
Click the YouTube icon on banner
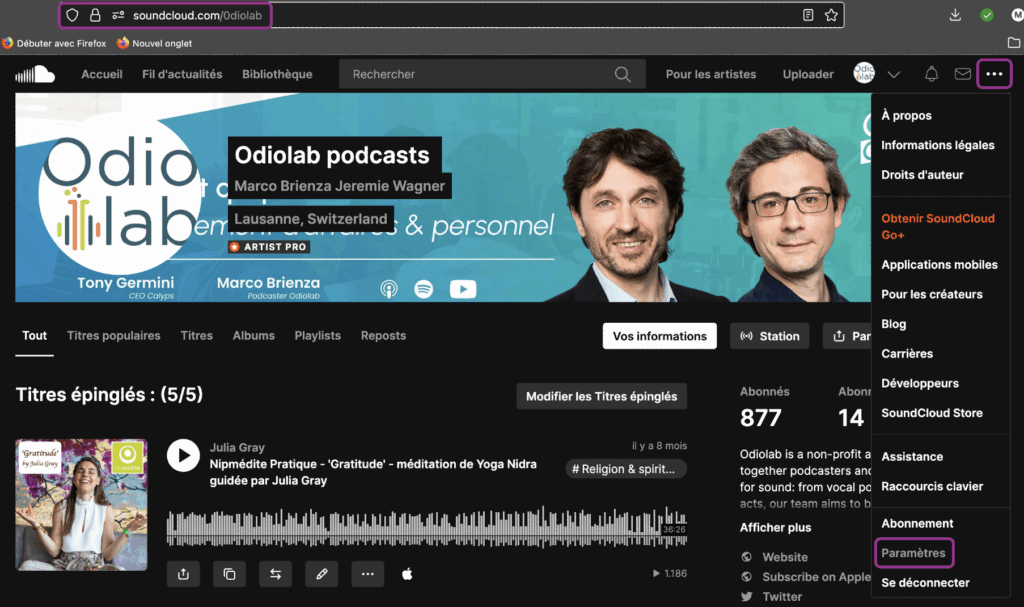[463, 289]
